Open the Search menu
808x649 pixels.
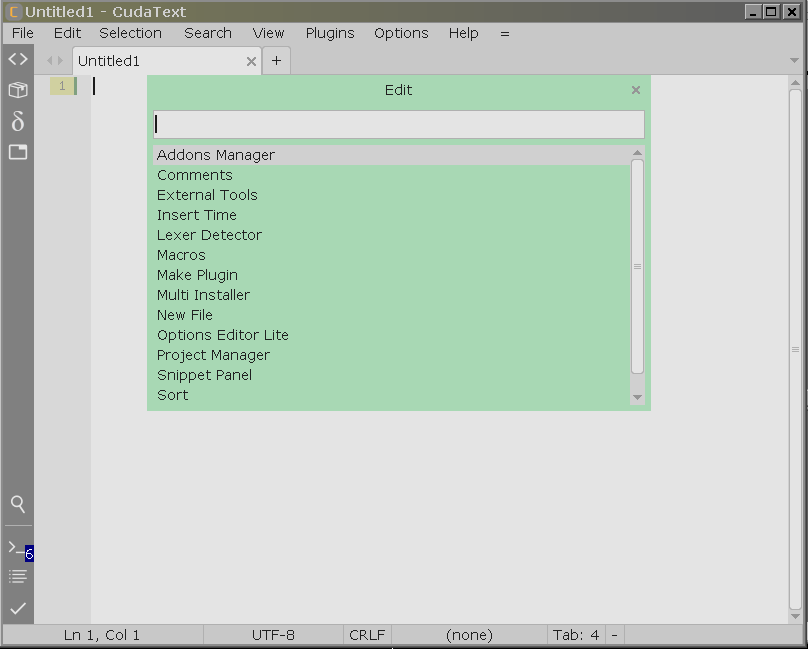(x=208, y=34)
